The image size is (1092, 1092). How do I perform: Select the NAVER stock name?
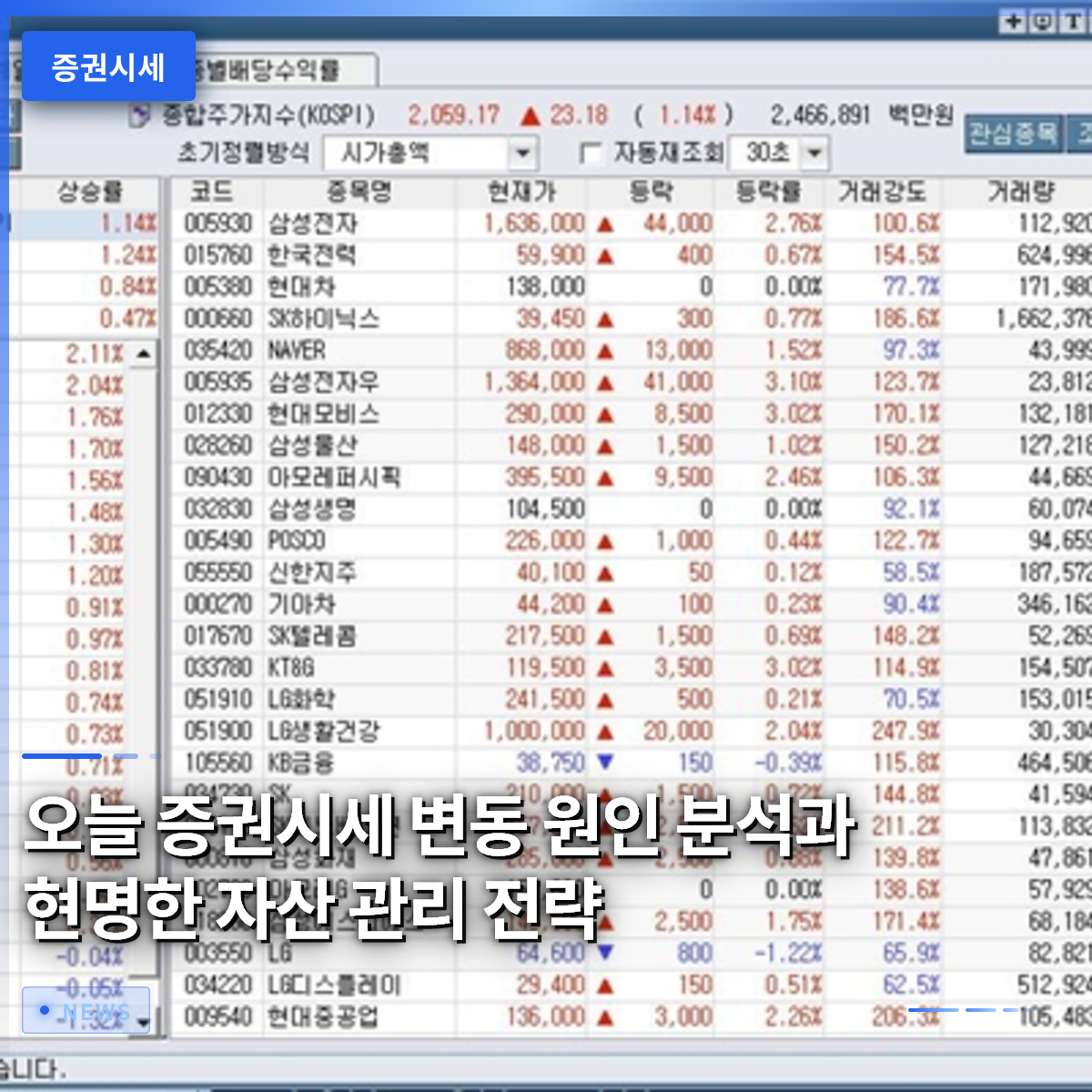click(x=297, y=351)
